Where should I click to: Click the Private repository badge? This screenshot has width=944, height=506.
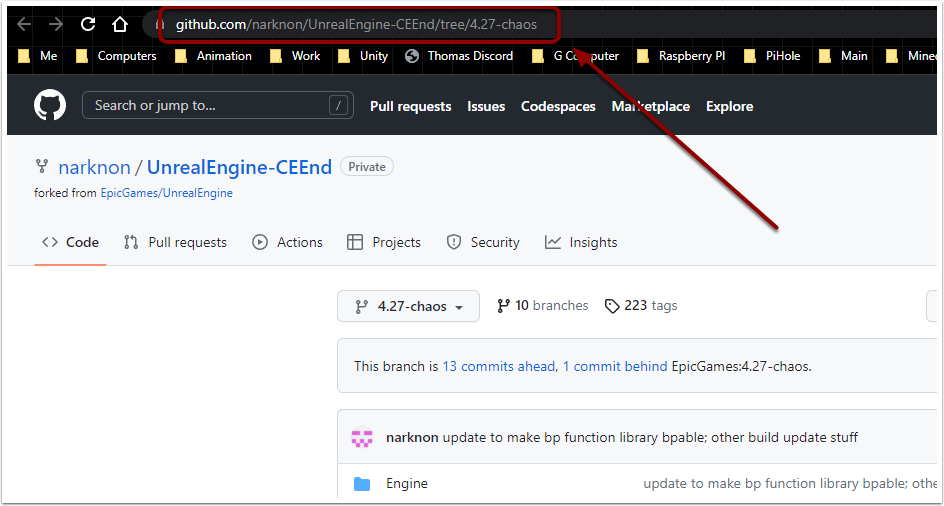[x=367, y=167]
